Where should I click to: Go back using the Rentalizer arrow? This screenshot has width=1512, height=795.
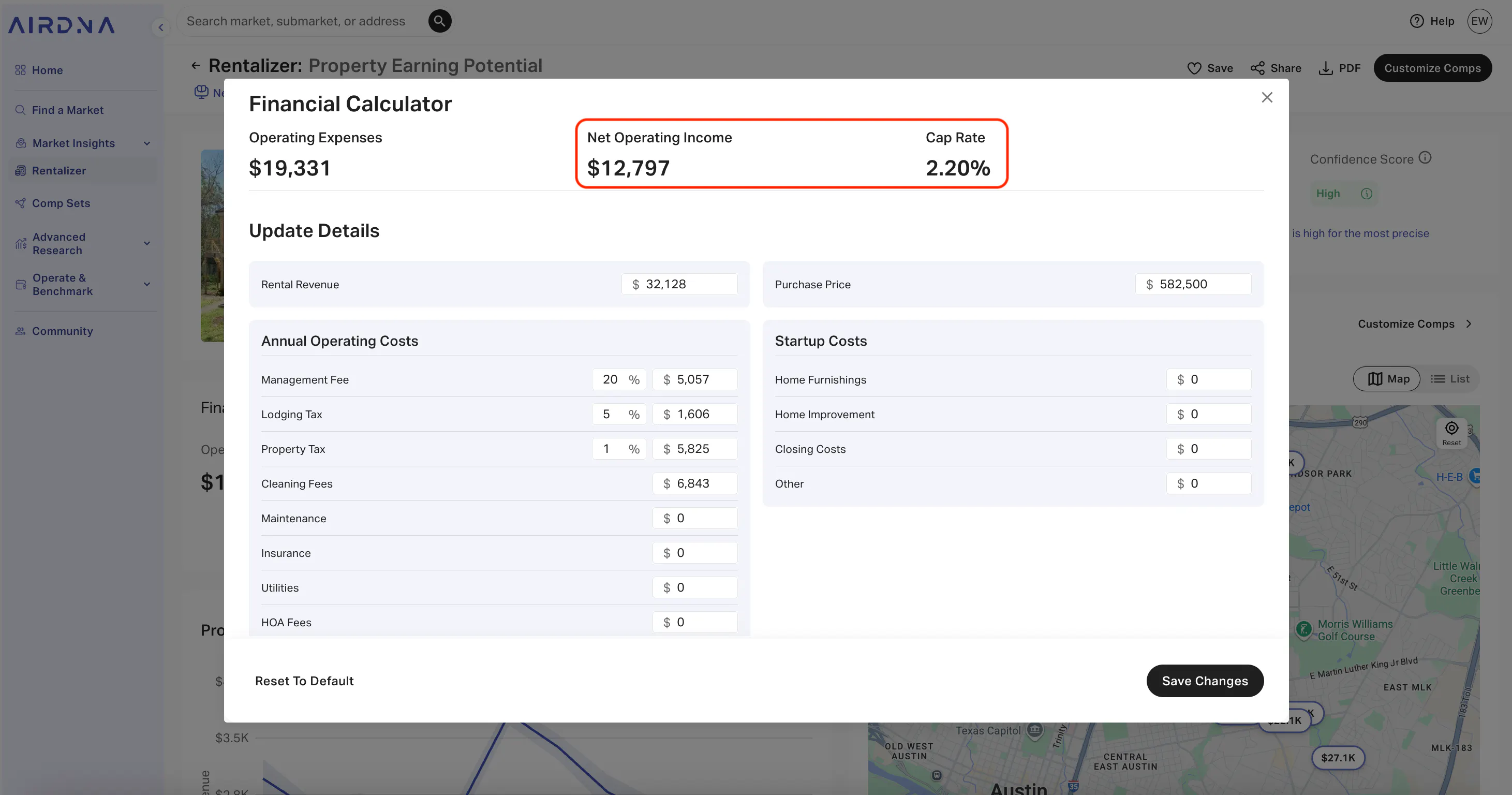pyautogui.click(x=196, y=66)
